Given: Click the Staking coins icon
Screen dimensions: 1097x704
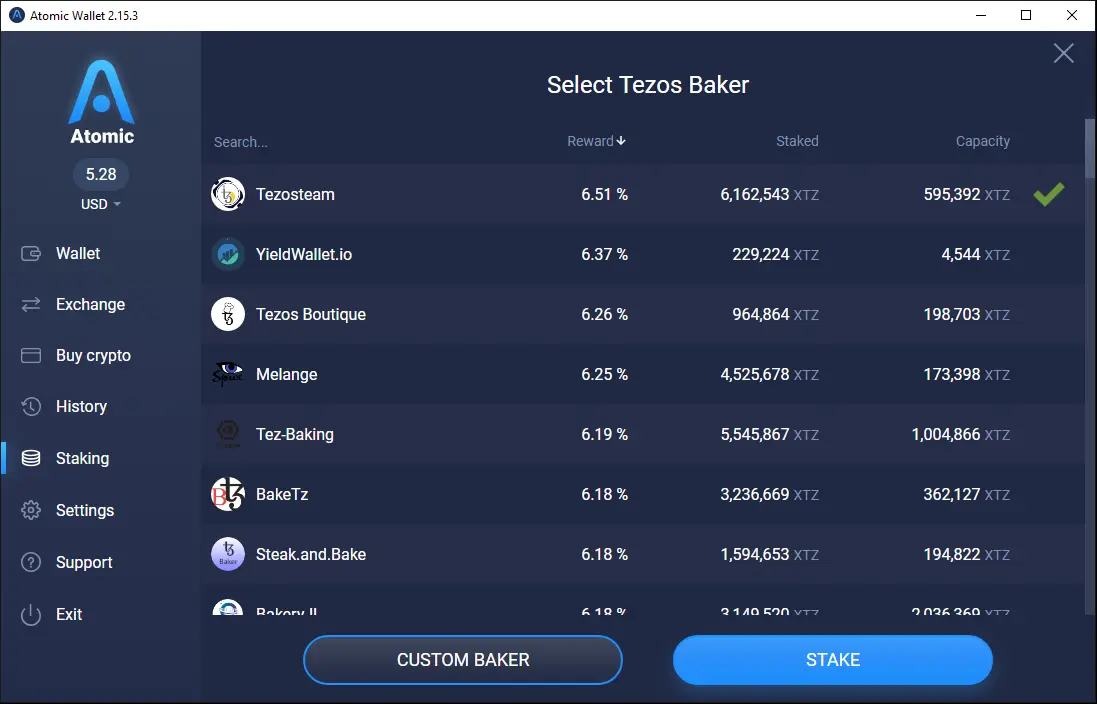Looking at the screenshot, I should point(31,458).
